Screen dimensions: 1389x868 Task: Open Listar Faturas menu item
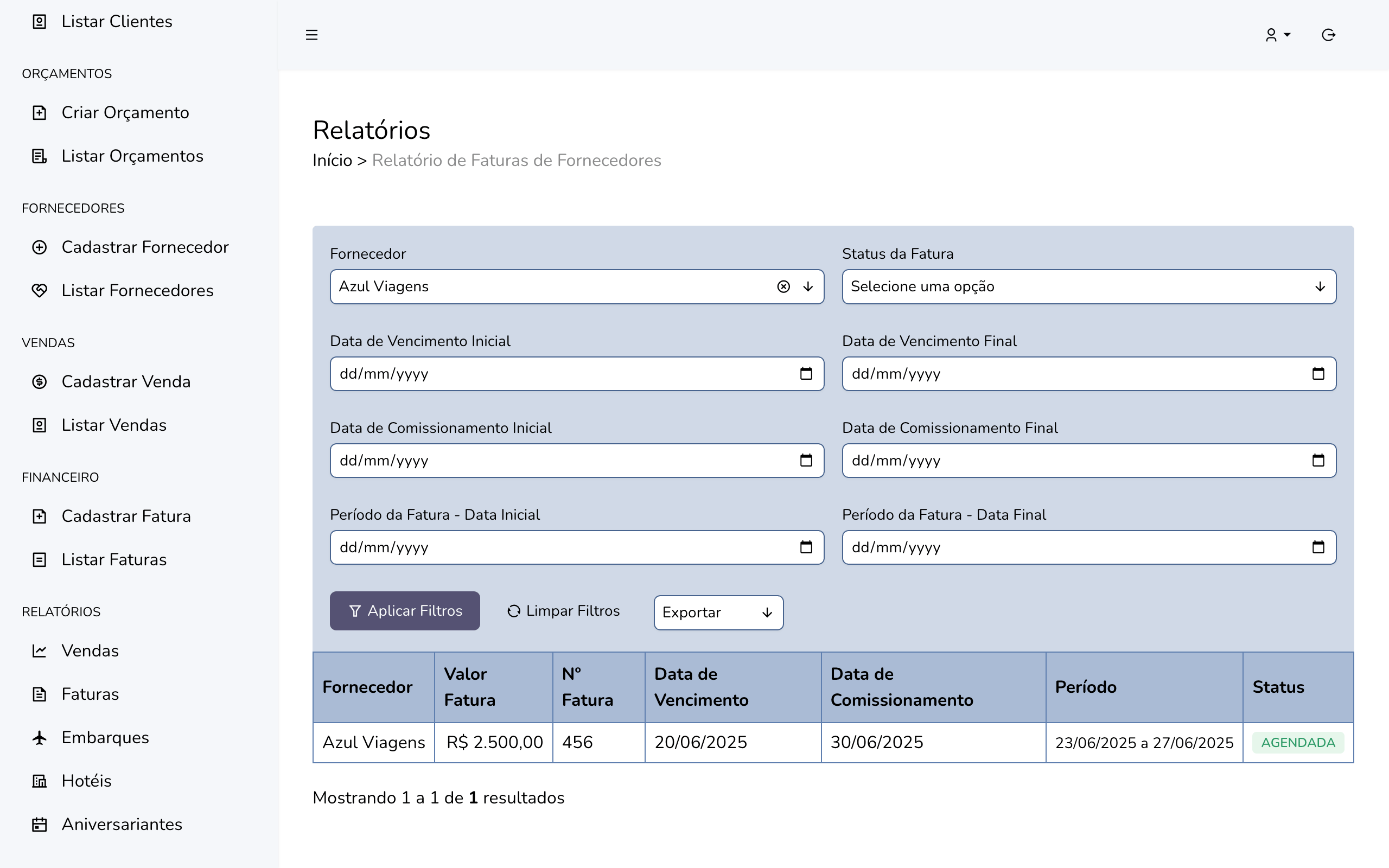click(113, 560)
